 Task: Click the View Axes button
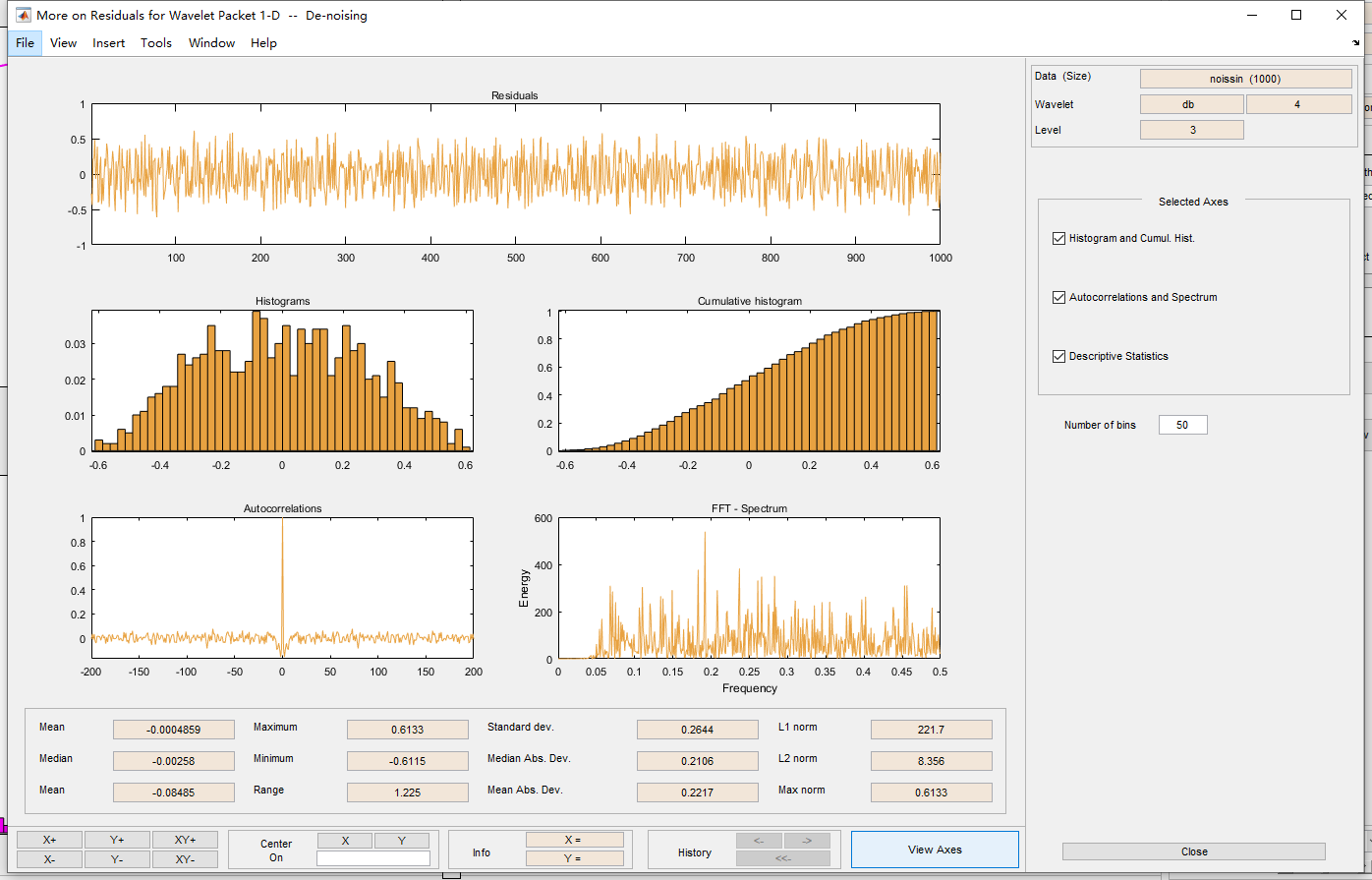pos(935,850)
